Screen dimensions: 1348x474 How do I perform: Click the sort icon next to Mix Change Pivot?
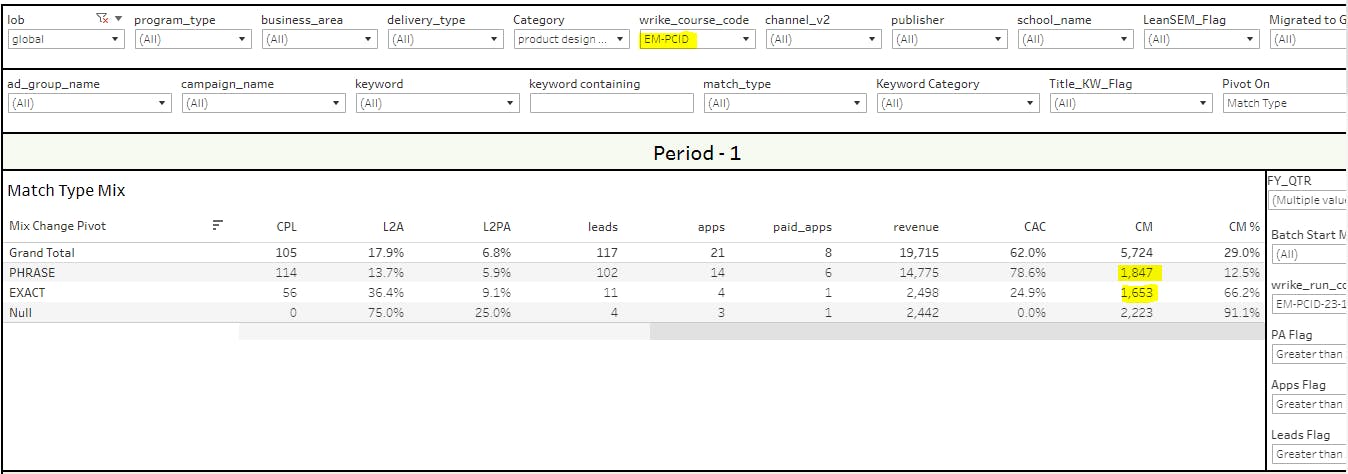tap(217, 226)
